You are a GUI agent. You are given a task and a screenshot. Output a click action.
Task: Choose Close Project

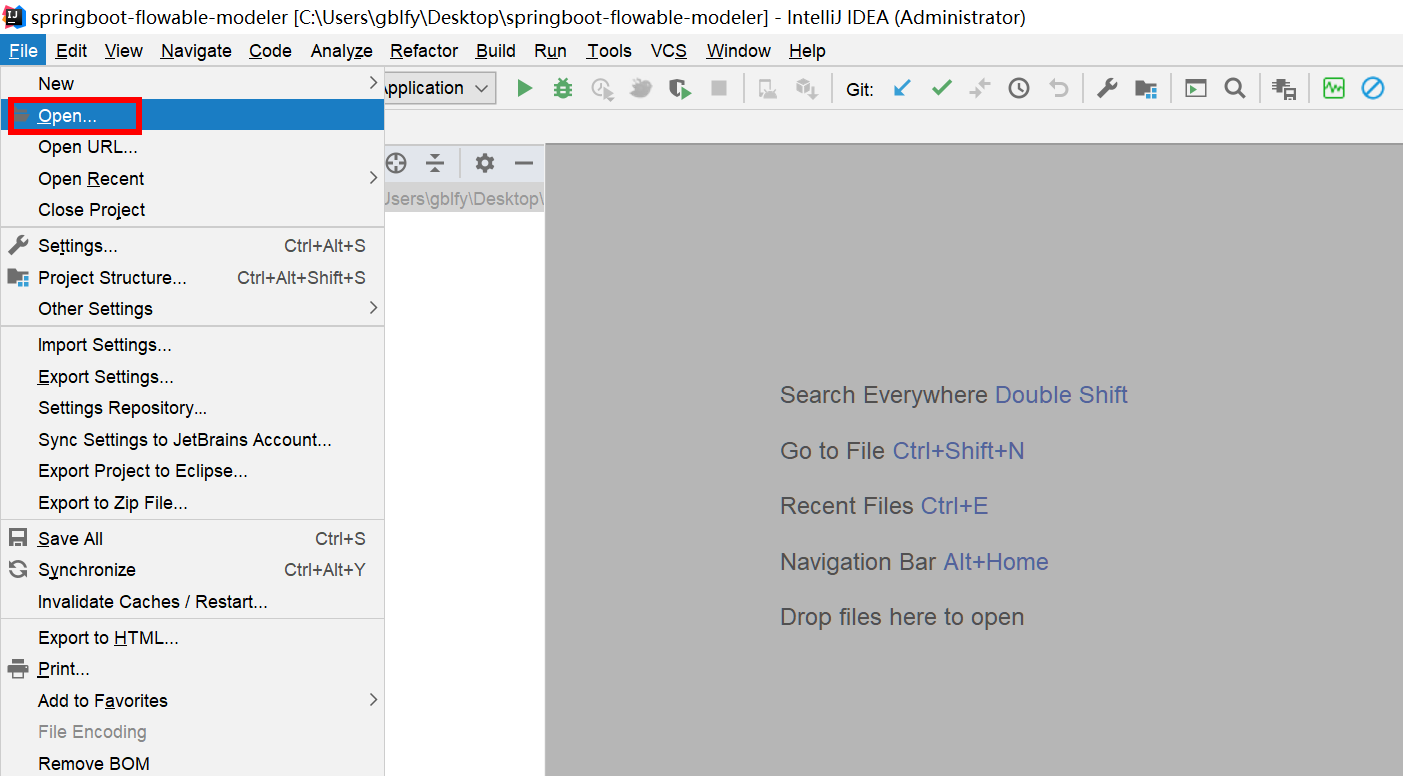[192, 210]
